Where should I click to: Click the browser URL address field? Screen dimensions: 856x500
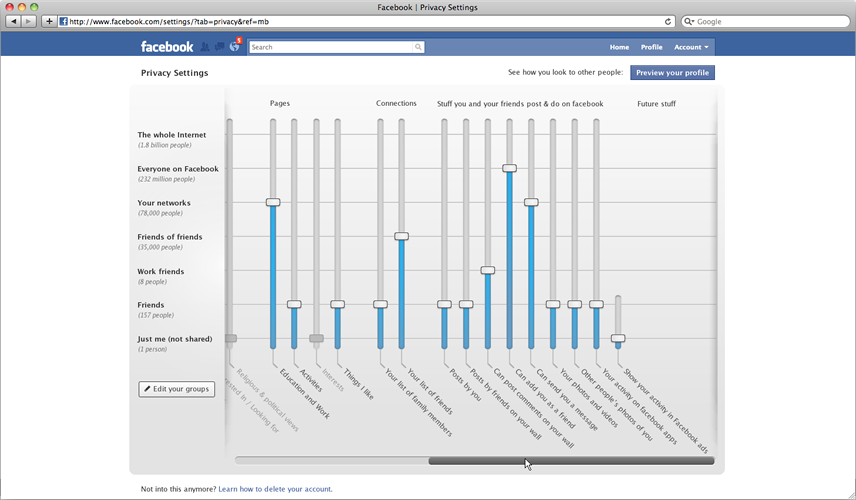[366, 21]
